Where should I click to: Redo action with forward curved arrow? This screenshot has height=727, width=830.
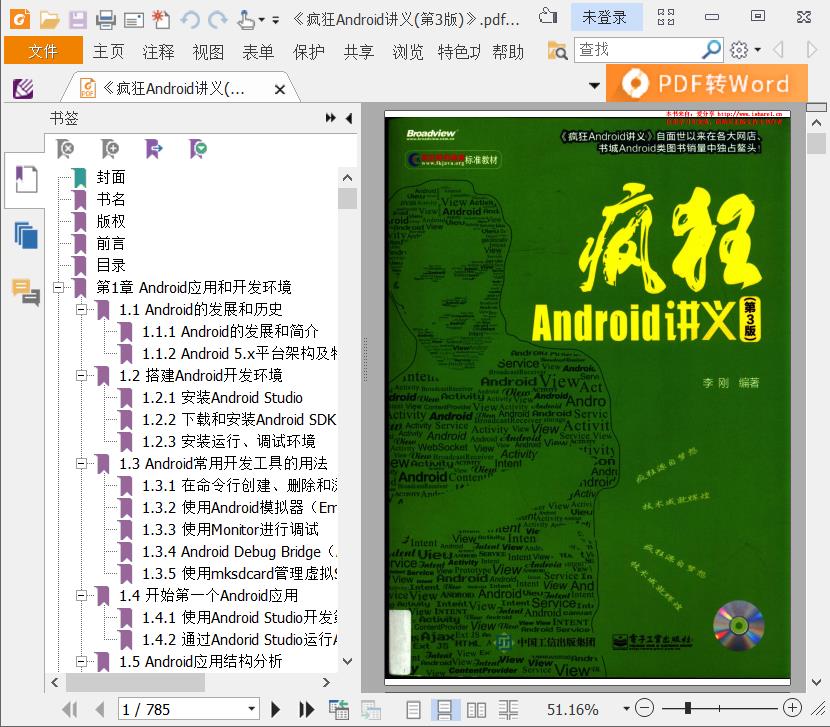(217, 20)
